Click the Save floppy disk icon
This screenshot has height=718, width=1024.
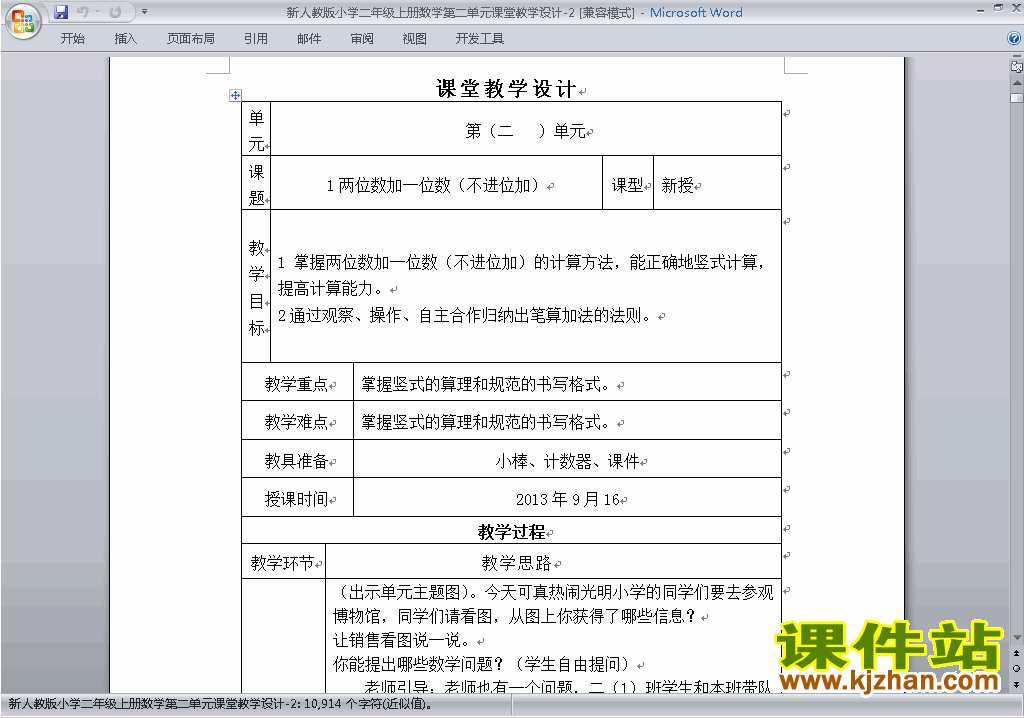coord(61,12)
